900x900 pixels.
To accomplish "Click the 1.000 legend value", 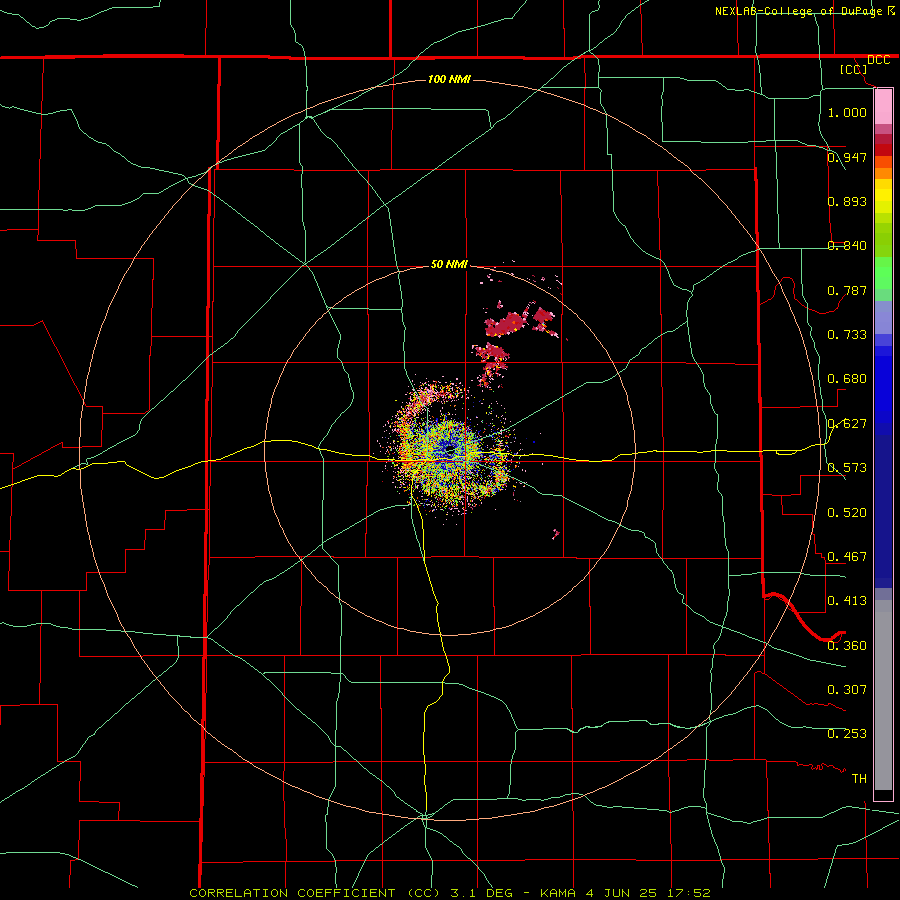I will tap(847, 112).
